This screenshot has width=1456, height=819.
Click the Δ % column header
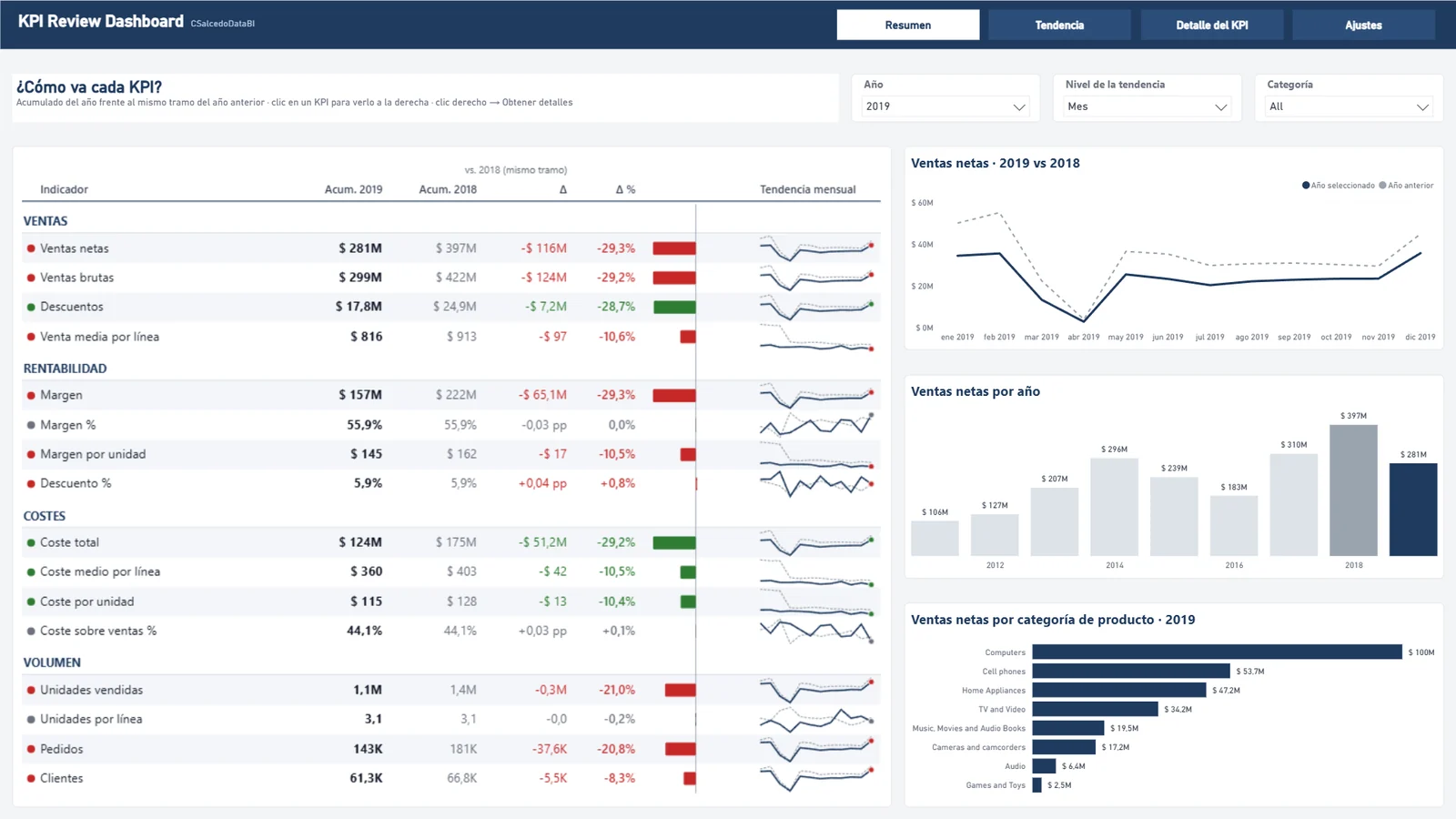625,189
